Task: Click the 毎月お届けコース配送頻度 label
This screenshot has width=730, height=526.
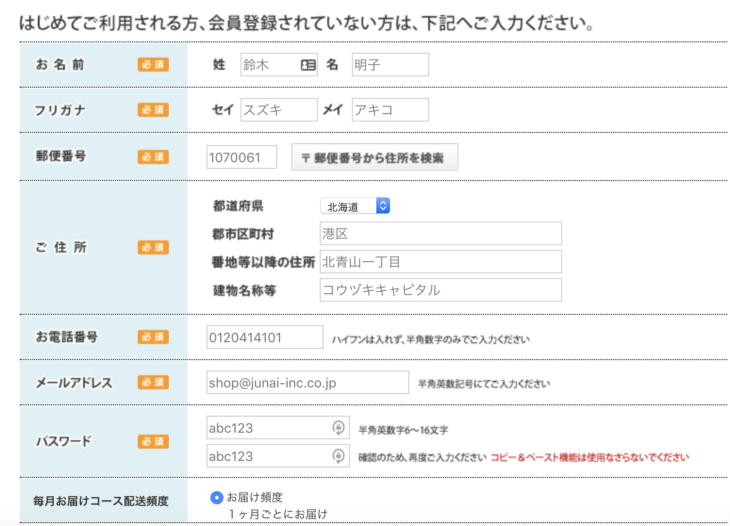Action: (101, 501)
